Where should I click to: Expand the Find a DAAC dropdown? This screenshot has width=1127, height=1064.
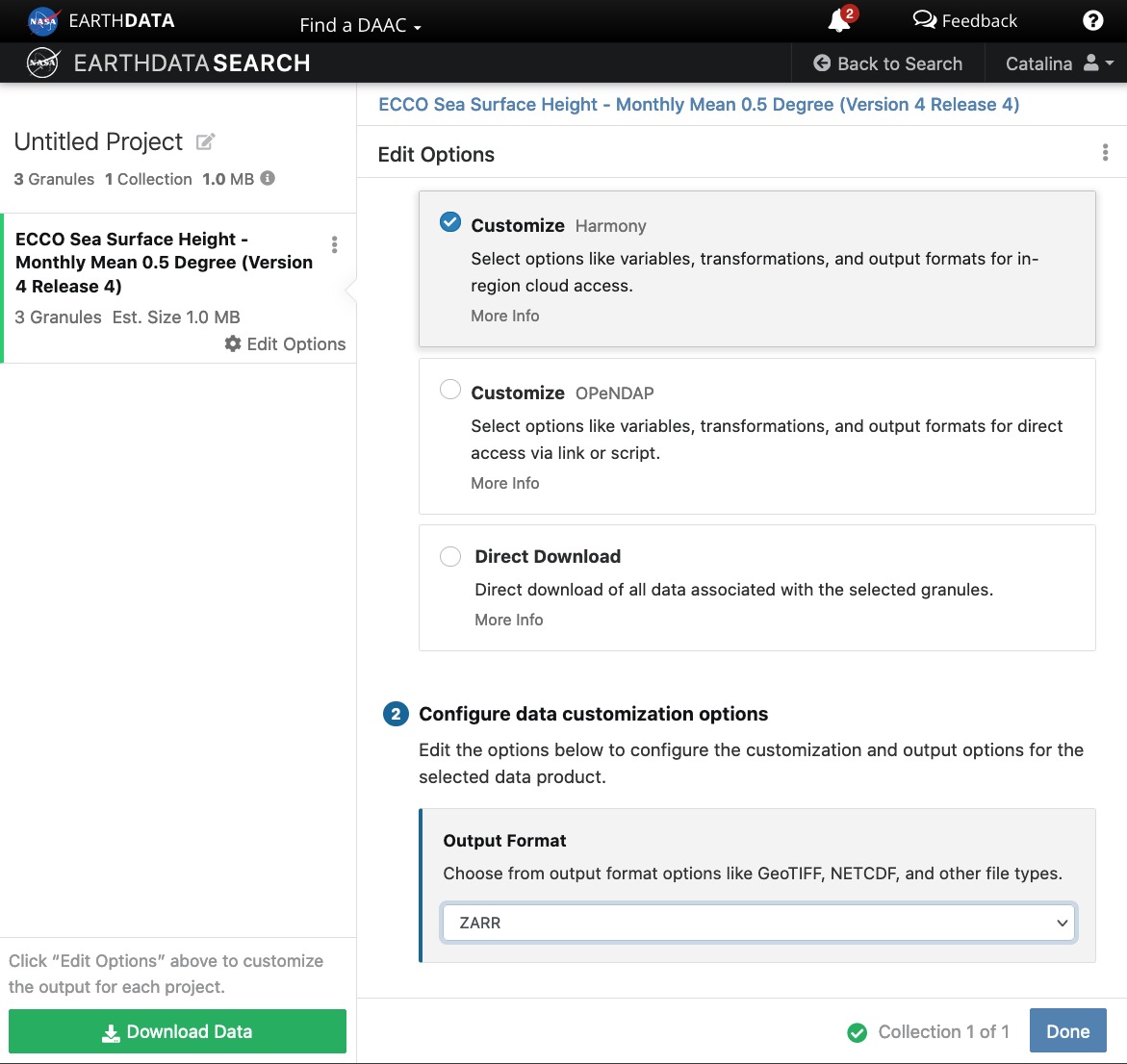coord(360,25)
